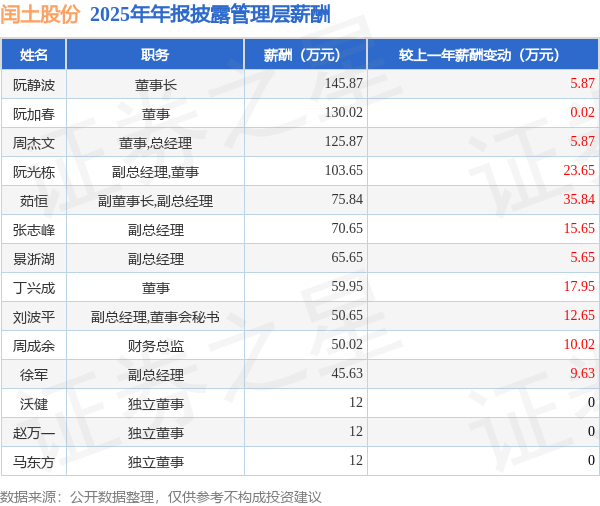Screen dimensions: 600x506
Task: Select the name 景浙湖
Action: (x=34, y=259)
